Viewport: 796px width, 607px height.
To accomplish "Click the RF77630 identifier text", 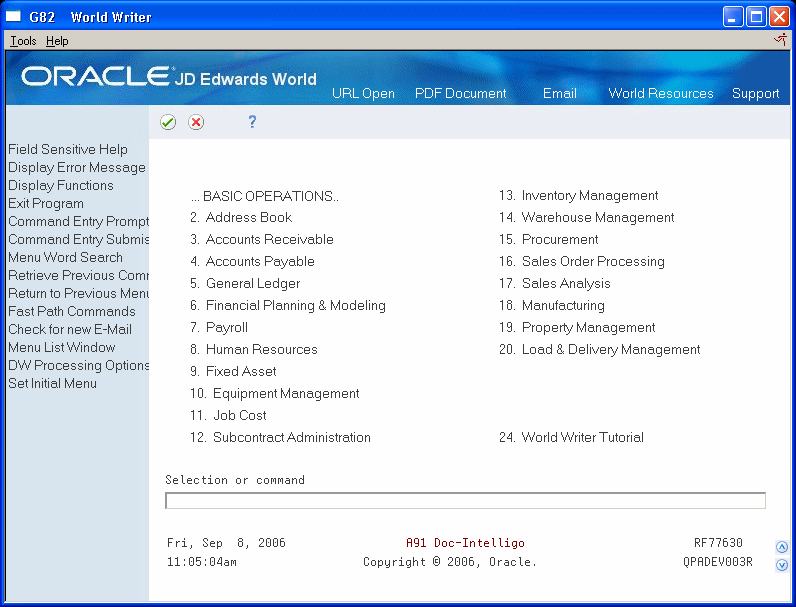I will tap(718, 543).
